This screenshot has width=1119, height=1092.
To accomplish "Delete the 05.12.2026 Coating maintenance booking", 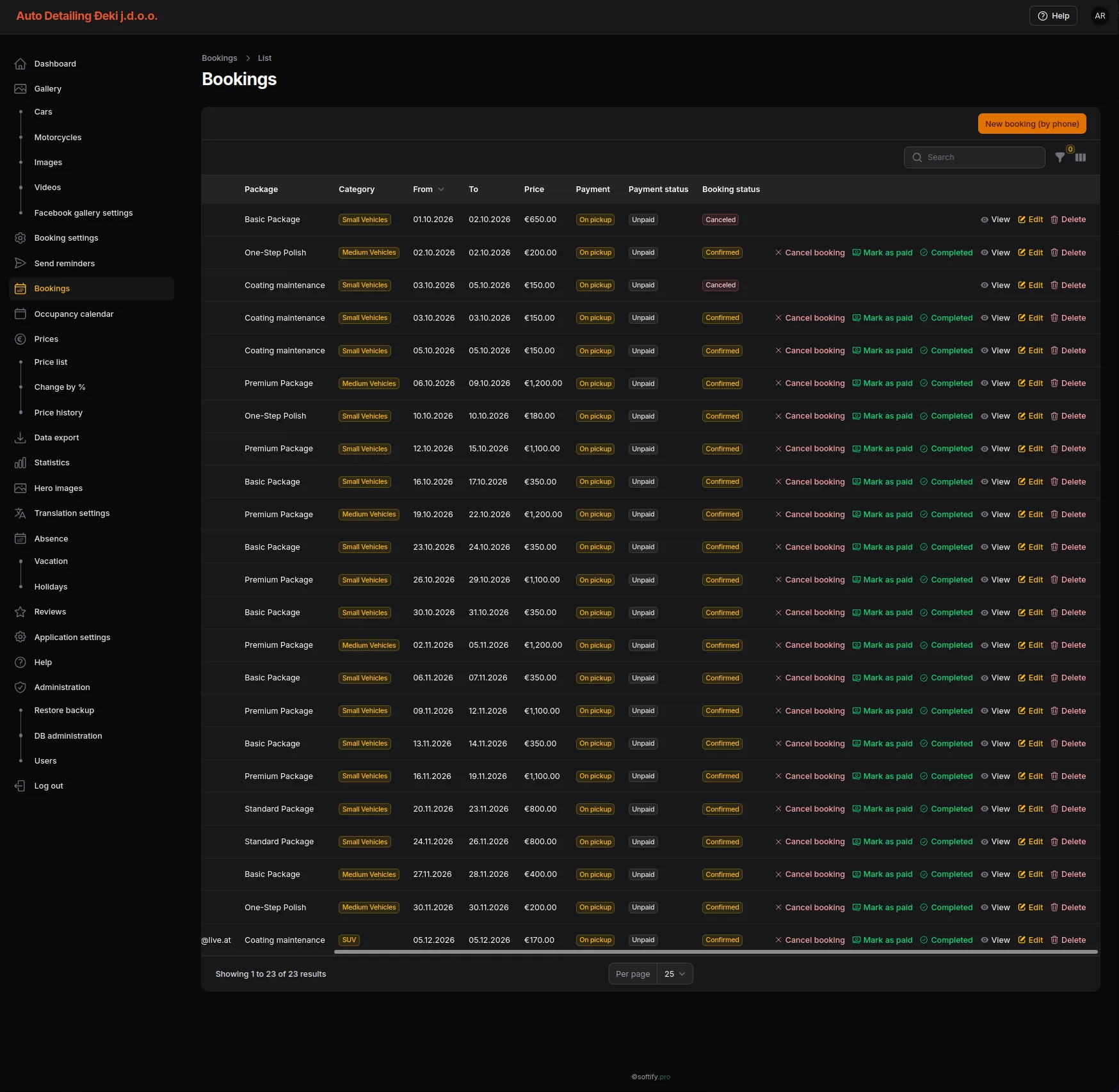I will (x=1068, y=940).
